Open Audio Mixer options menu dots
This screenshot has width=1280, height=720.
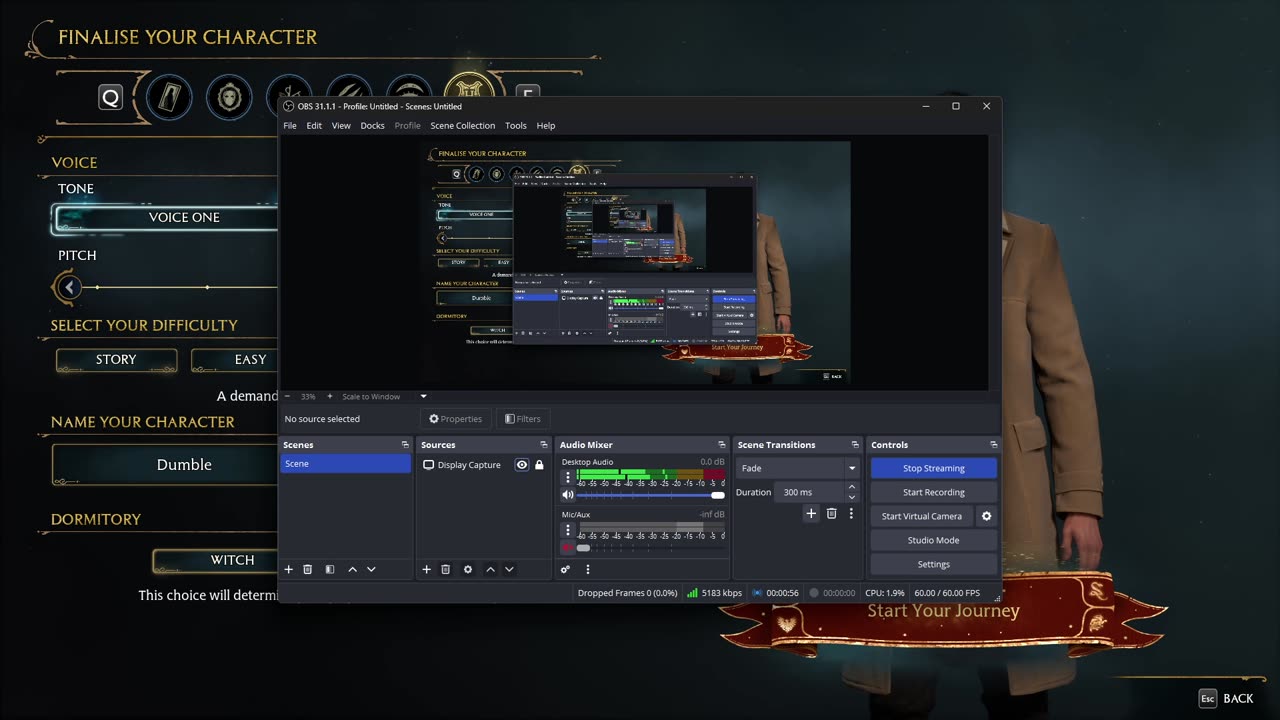(587, 569)
